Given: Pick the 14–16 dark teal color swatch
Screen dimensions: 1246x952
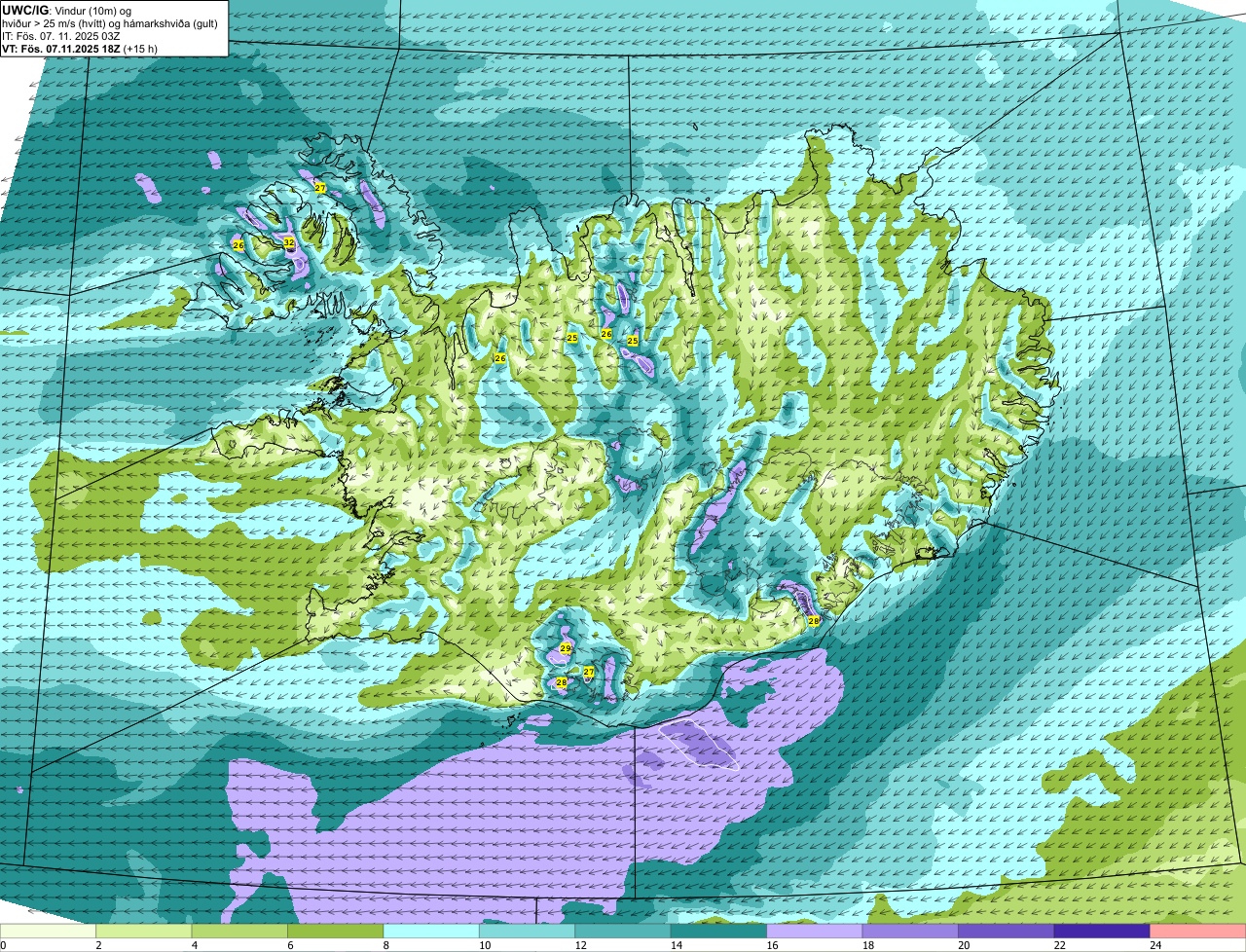Looking at the screenshot, I should pyautogui.click(x=718, y=932).
